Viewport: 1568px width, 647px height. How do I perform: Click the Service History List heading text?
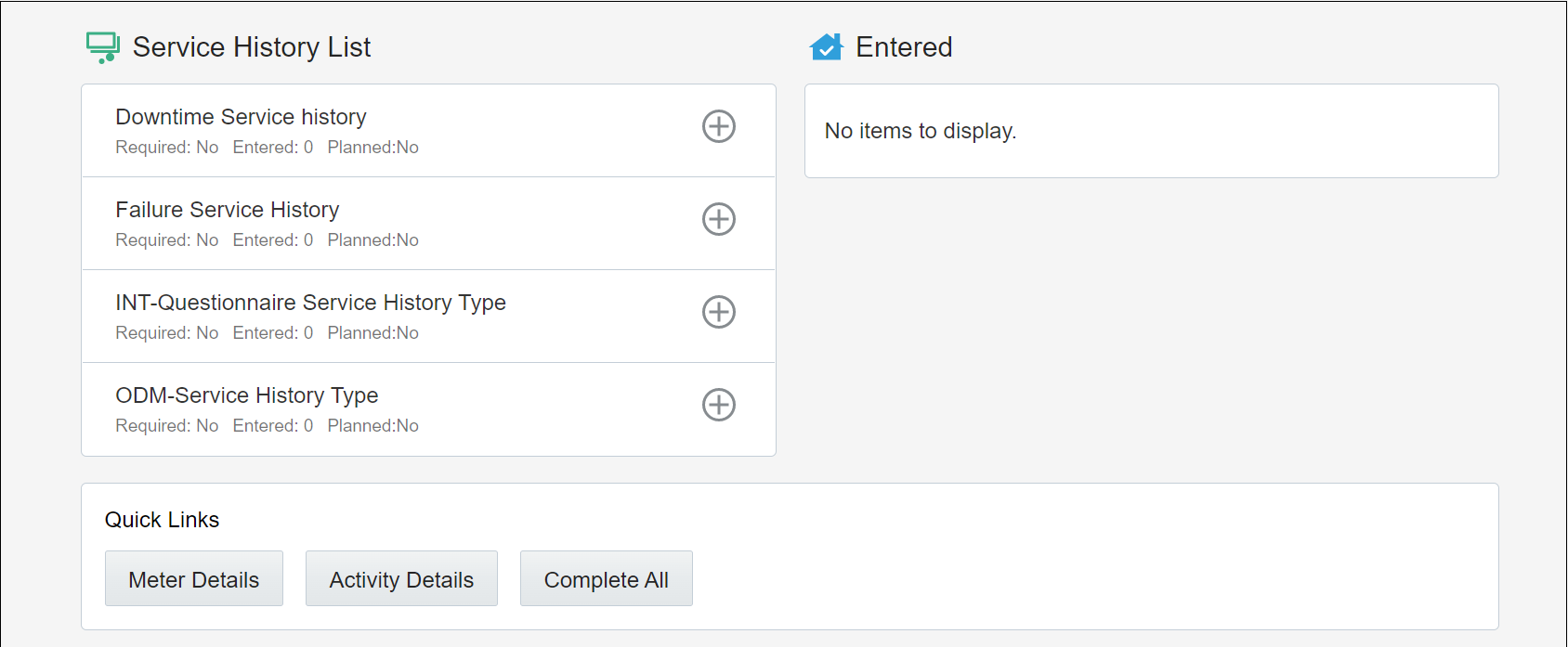[252, 47]
